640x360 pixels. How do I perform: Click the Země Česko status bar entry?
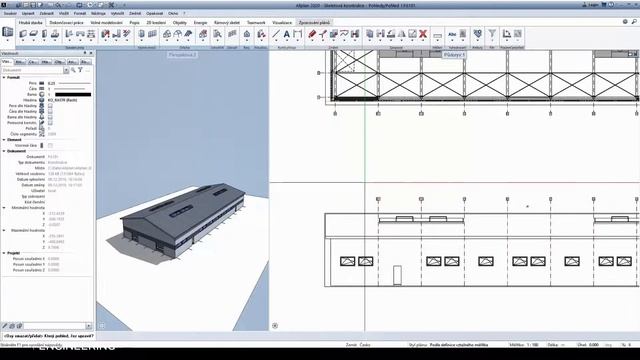[x=358, y=345]
